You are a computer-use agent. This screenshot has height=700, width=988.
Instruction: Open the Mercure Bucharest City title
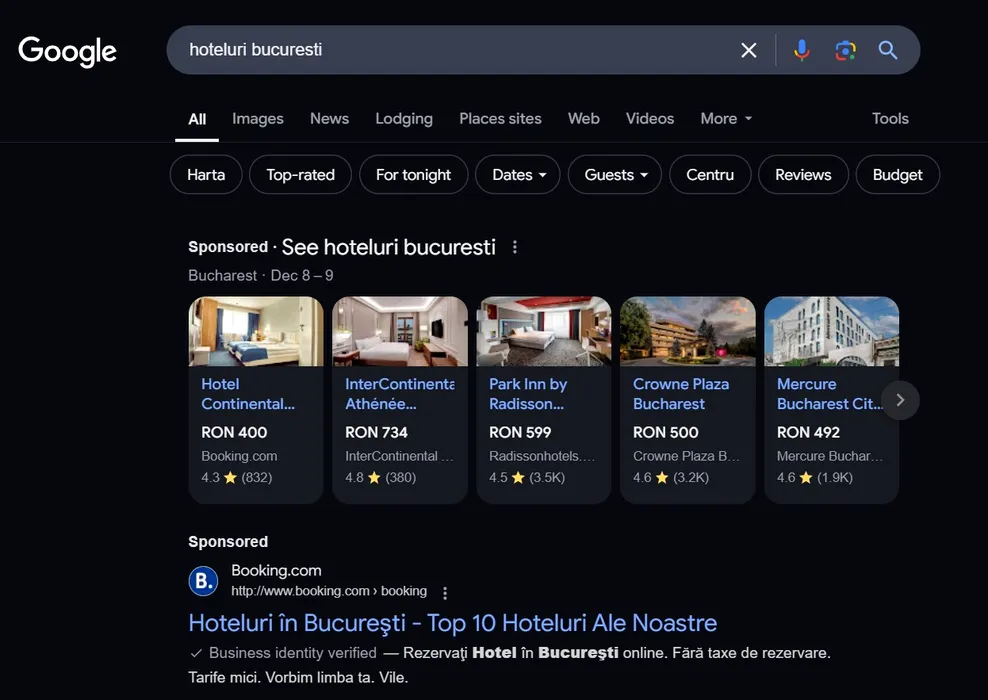829,394
